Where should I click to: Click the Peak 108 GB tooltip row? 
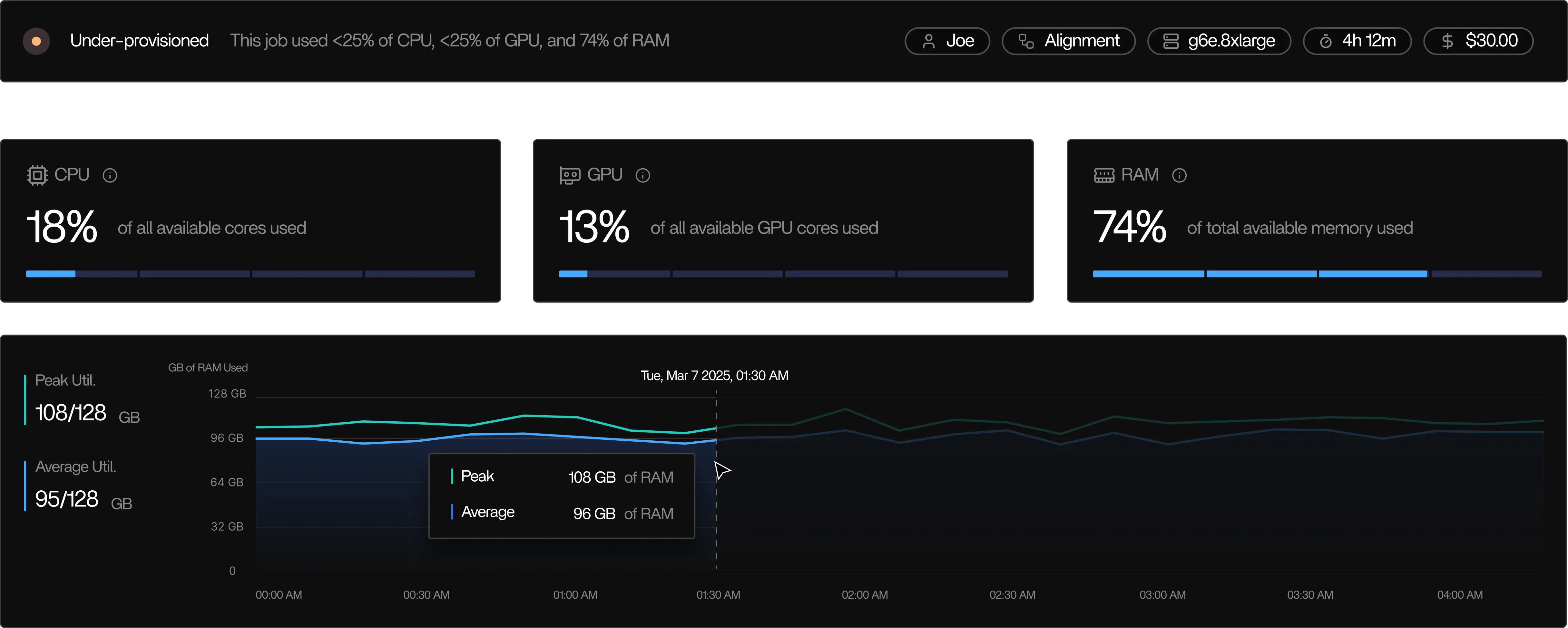click(561, 476)
